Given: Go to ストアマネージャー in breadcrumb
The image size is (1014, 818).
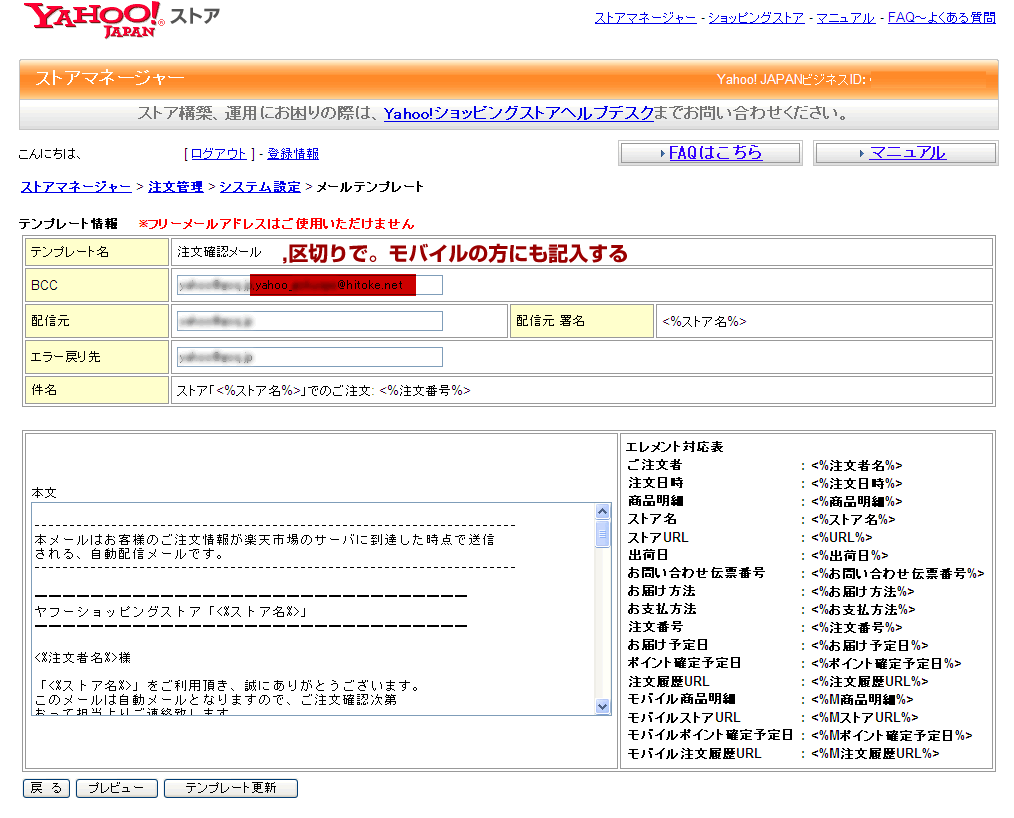Looking at the screenshot, I should 76,187.
